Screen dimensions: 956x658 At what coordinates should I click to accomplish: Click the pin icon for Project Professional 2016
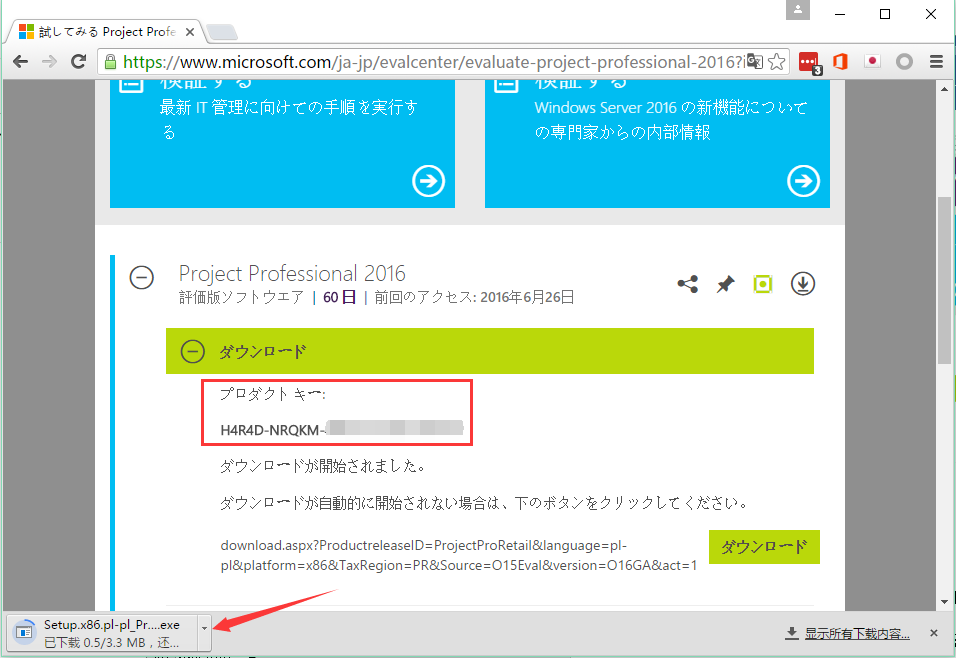coord(726,284)
